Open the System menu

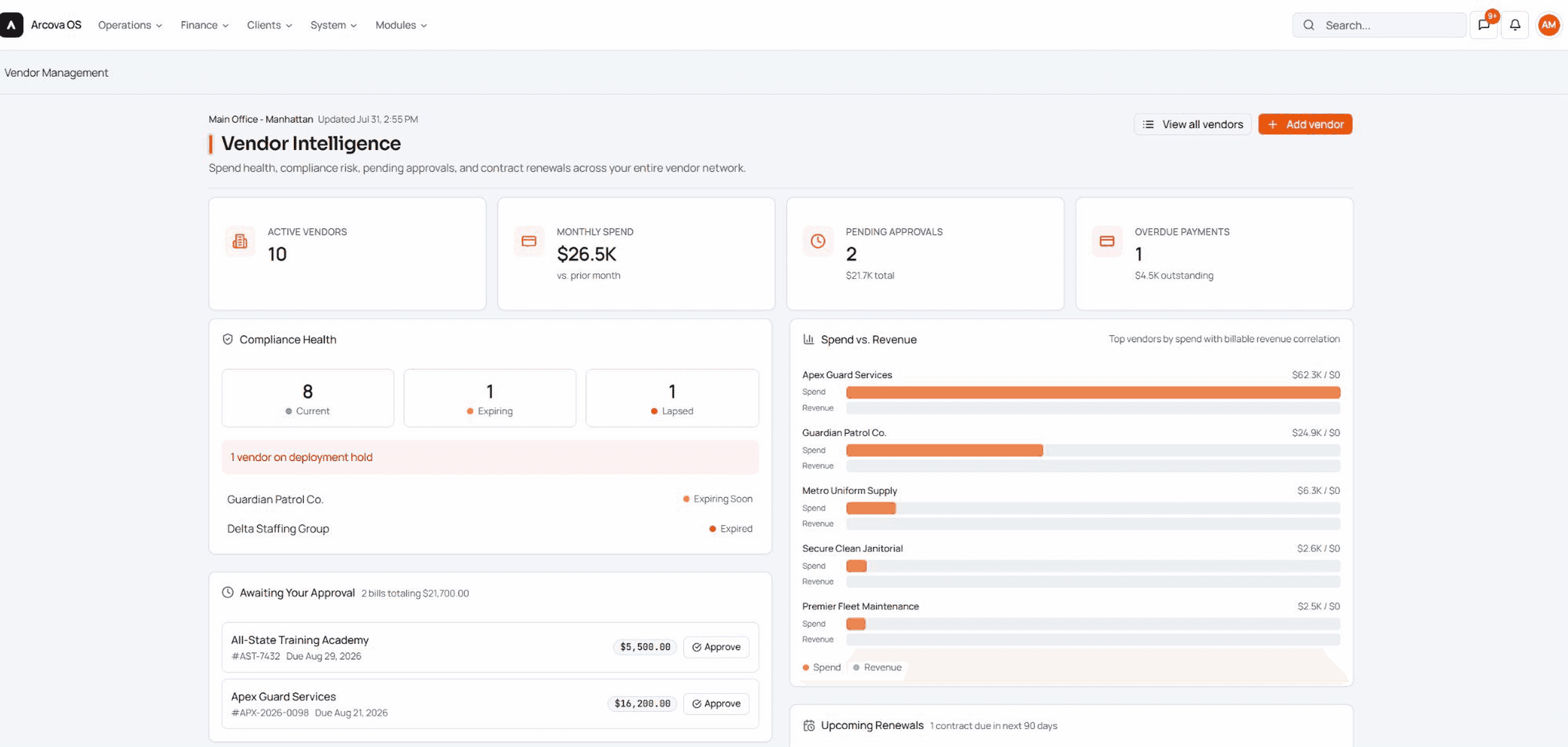(x=333, y=25)
